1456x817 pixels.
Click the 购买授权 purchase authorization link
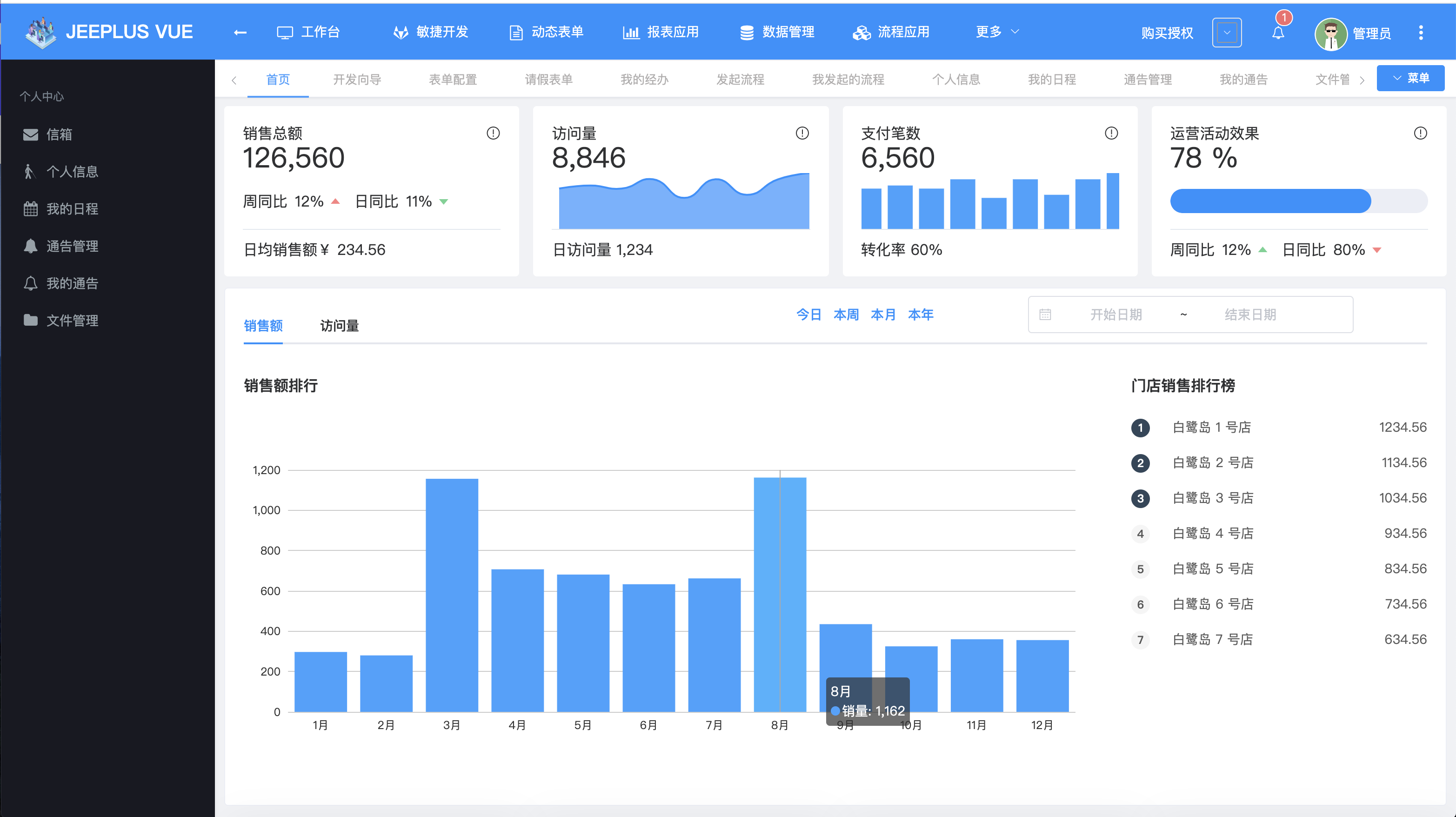tap(1166, 33)
